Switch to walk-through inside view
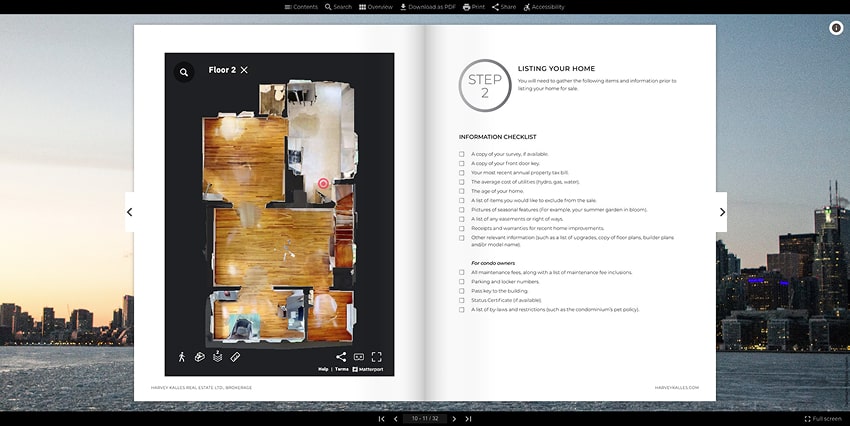This screenshot has height=426, width=850. click(x=182, y=357)
